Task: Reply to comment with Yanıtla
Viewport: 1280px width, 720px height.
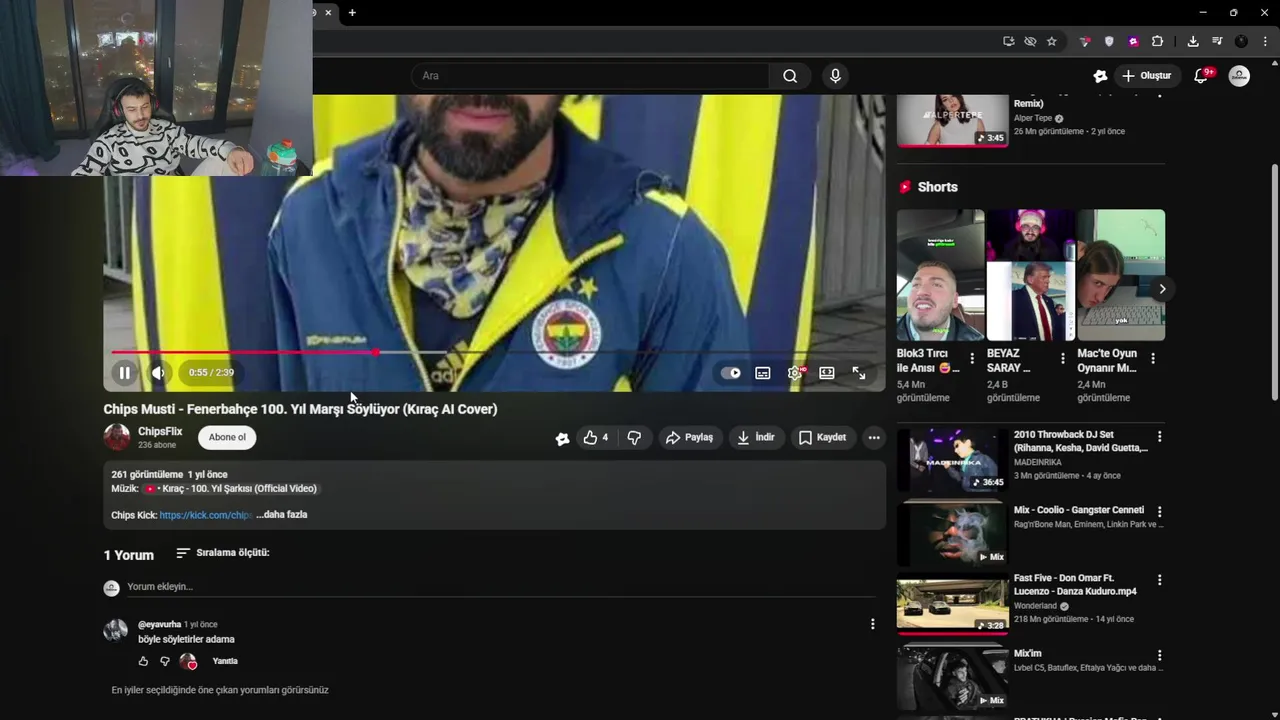Action: tap(225, 661)
